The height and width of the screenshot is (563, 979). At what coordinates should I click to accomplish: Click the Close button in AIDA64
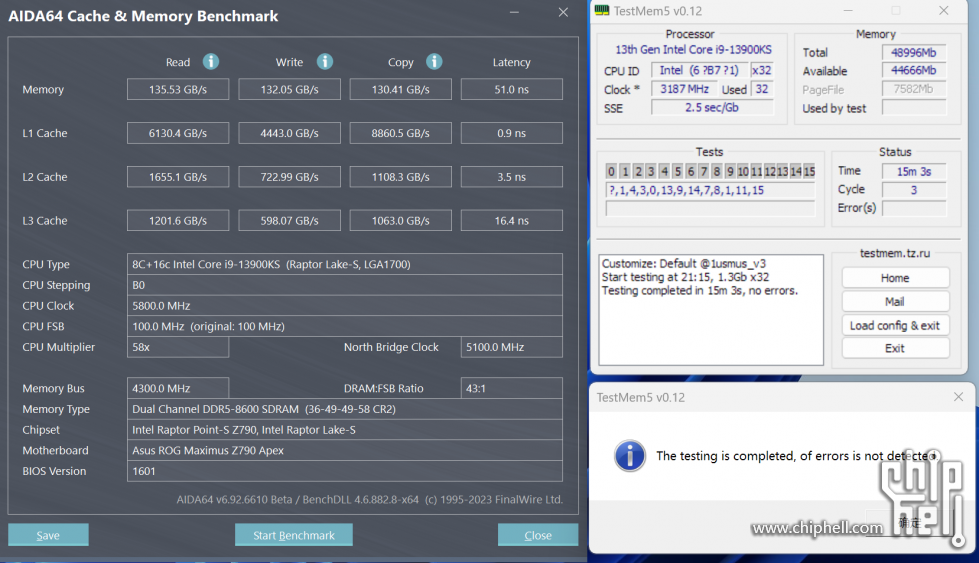pyautogui.click(x=538, y=535)
